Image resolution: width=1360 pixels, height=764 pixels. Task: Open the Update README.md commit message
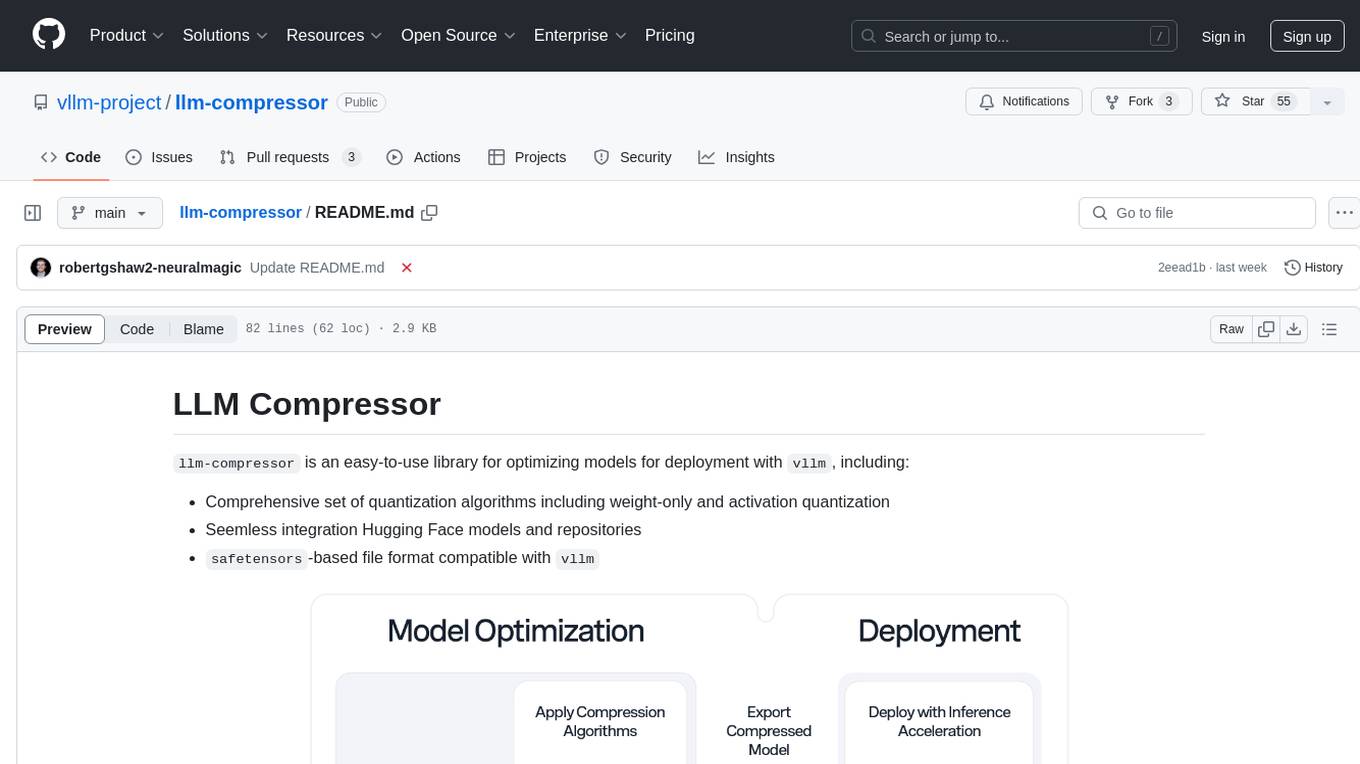point(317,268)
